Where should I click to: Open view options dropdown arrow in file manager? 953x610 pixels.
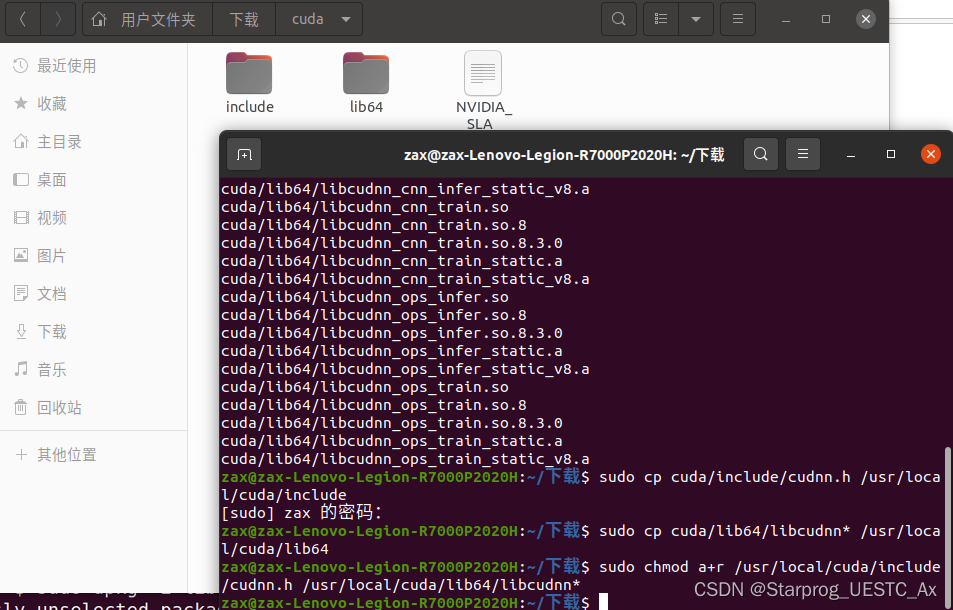point(696,19)
